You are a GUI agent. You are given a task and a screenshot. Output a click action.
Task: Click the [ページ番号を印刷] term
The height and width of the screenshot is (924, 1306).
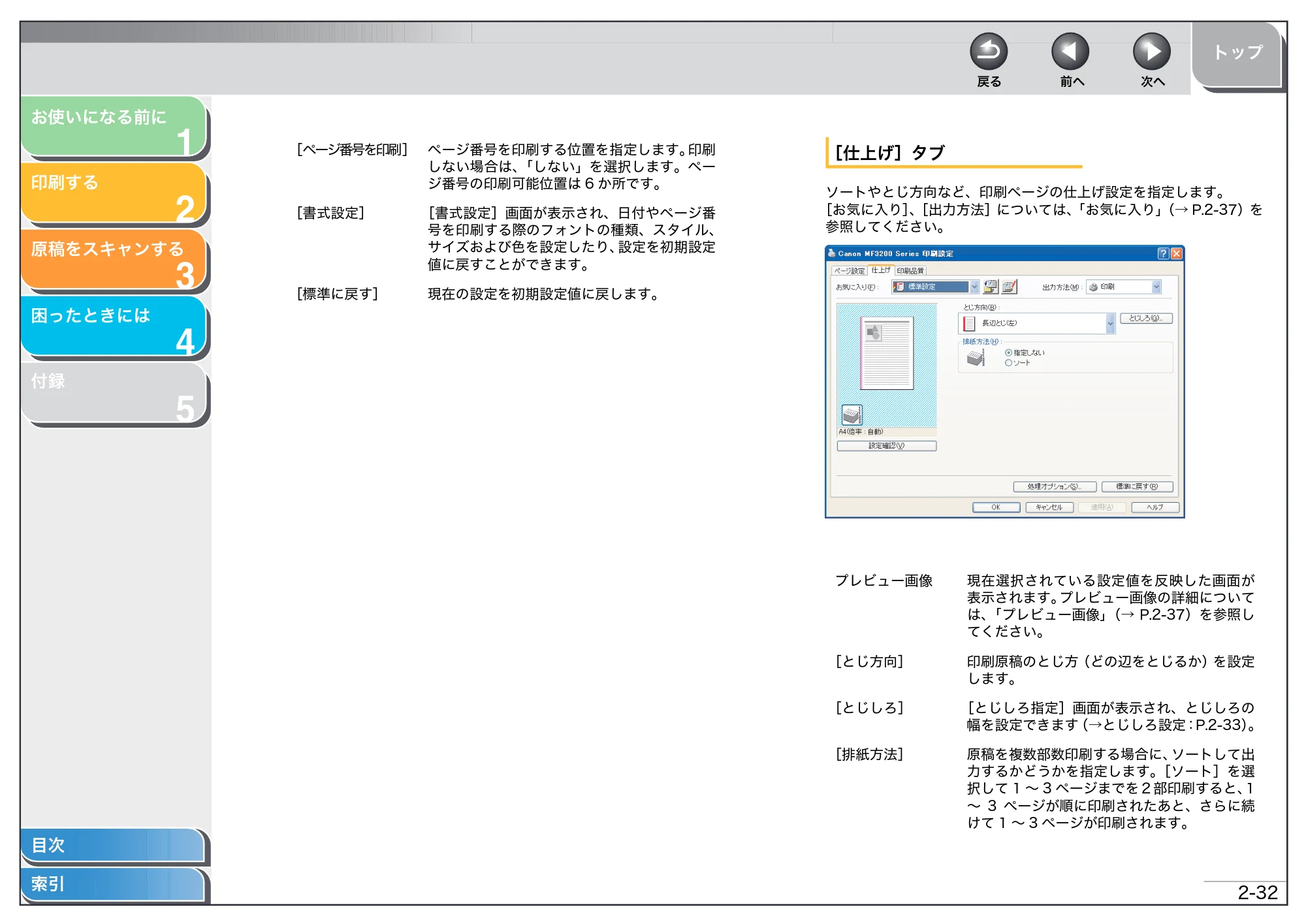(352, 150)
